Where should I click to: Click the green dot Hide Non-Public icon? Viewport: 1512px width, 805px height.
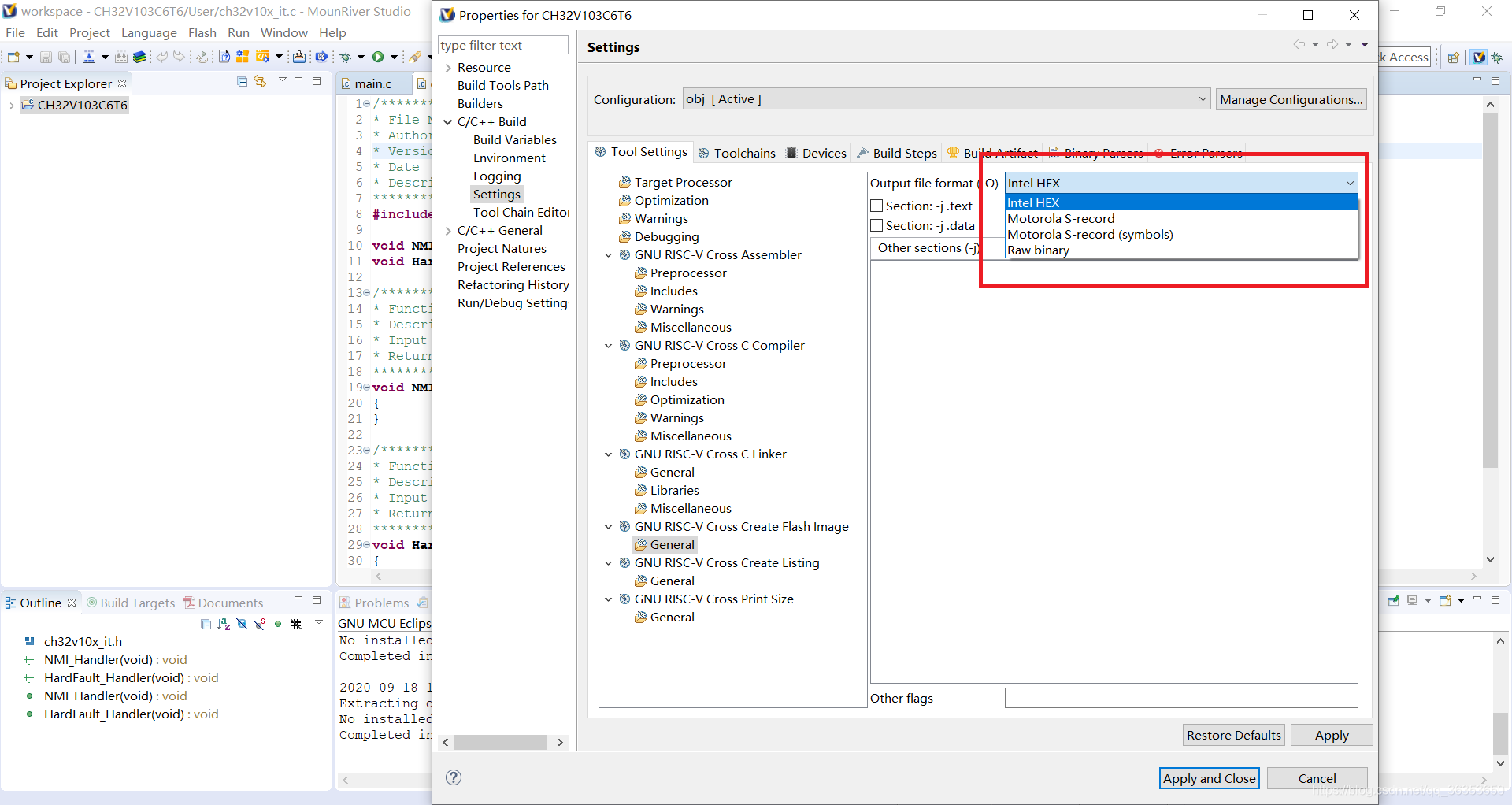pyautogui.click(x=278, y=624)
